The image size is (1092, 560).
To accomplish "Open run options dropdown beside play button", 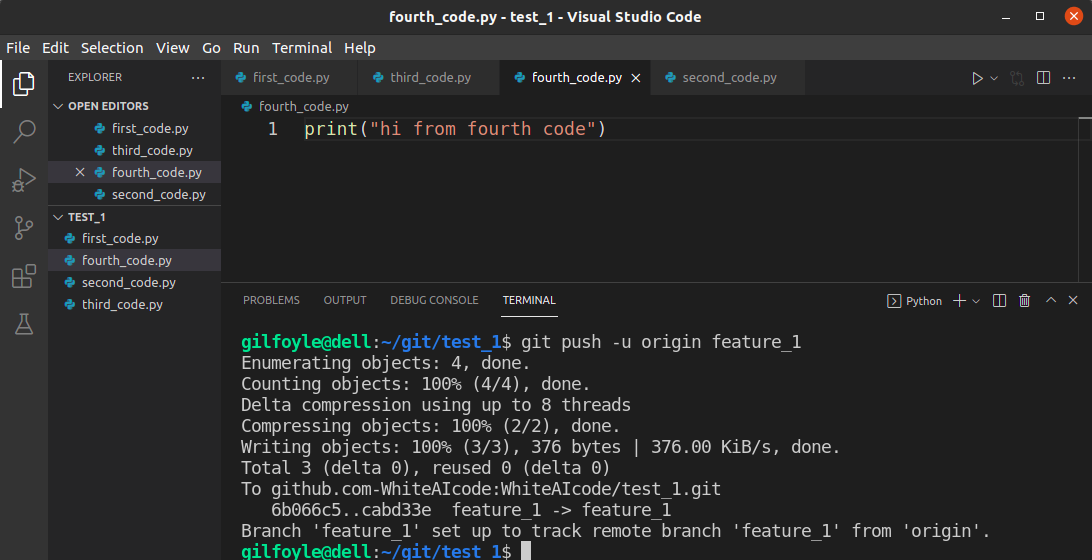I will coord(994,78).
